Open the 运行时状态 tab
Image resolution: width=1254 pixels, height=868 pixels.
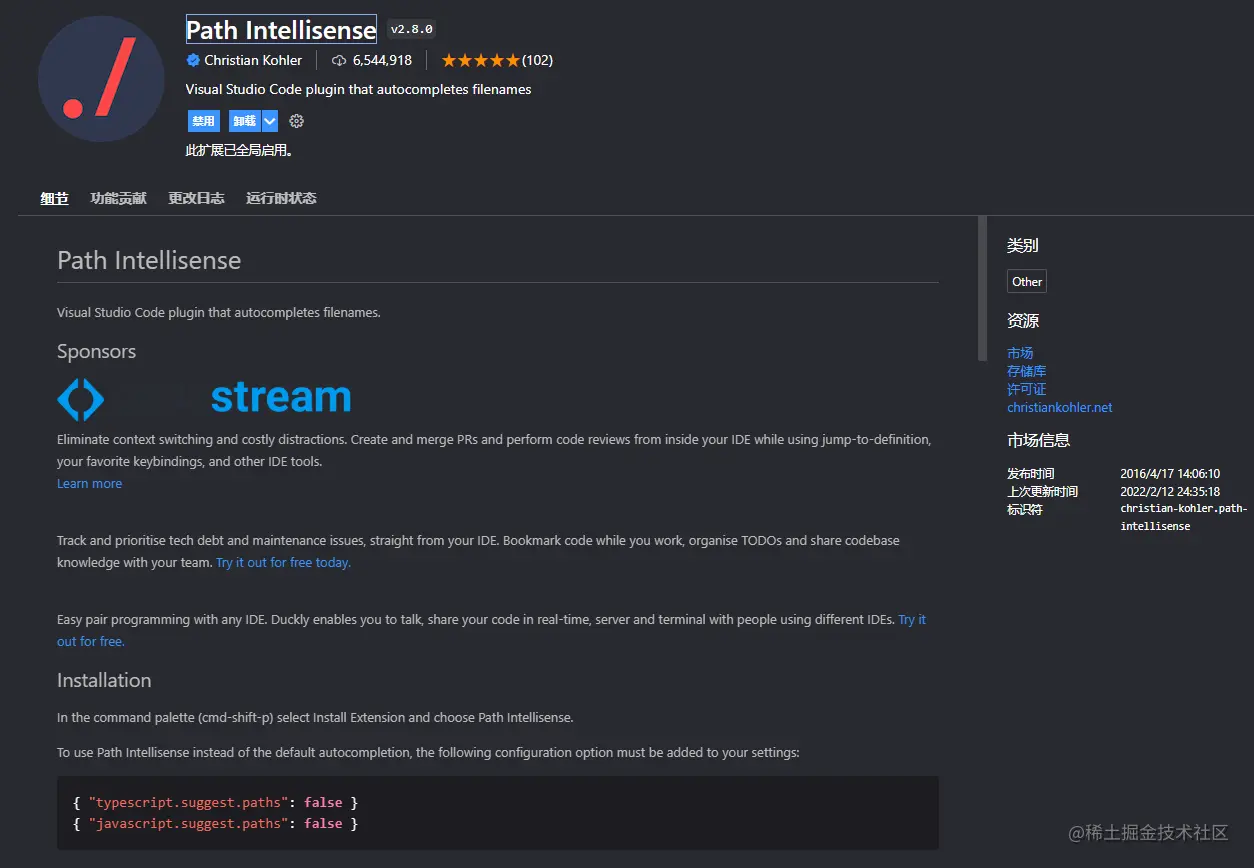pyautogui.click(x=281, y=198)
